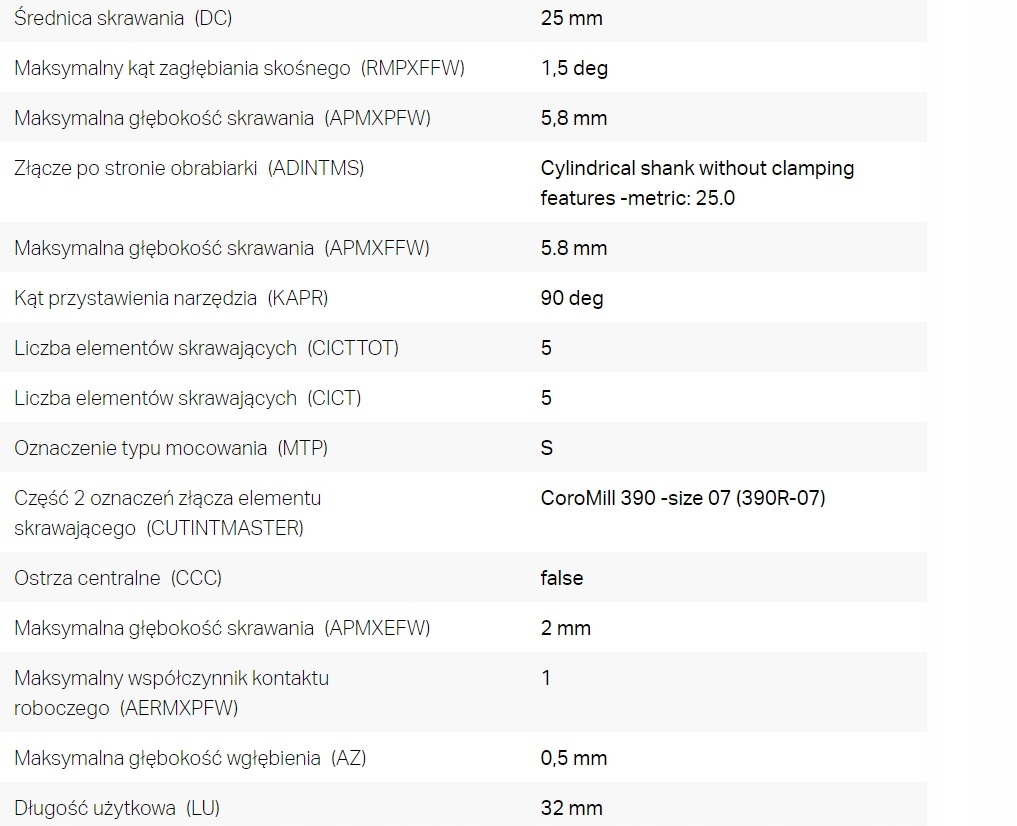1017x826 pixels.
Task: Click the APMXPFW cutting depth label
Action: point(222,118)
